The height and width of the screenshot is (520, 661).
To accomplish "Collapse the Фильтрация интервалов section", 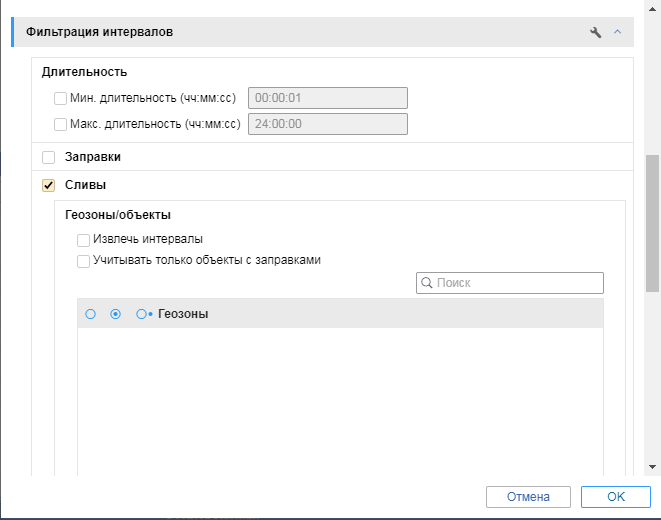I will 617,32.
